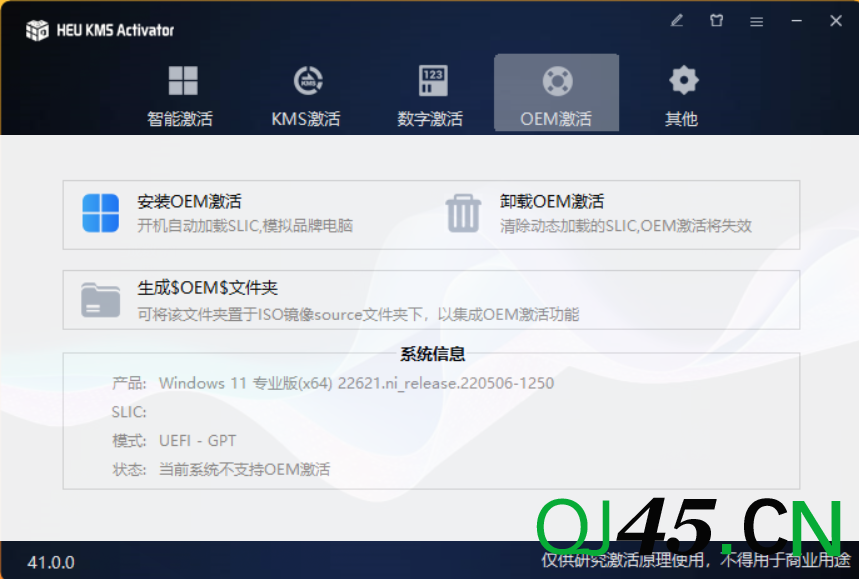Click the KMS circular icon
This screenshot has width=859, height=579.
tap(308, 81)
